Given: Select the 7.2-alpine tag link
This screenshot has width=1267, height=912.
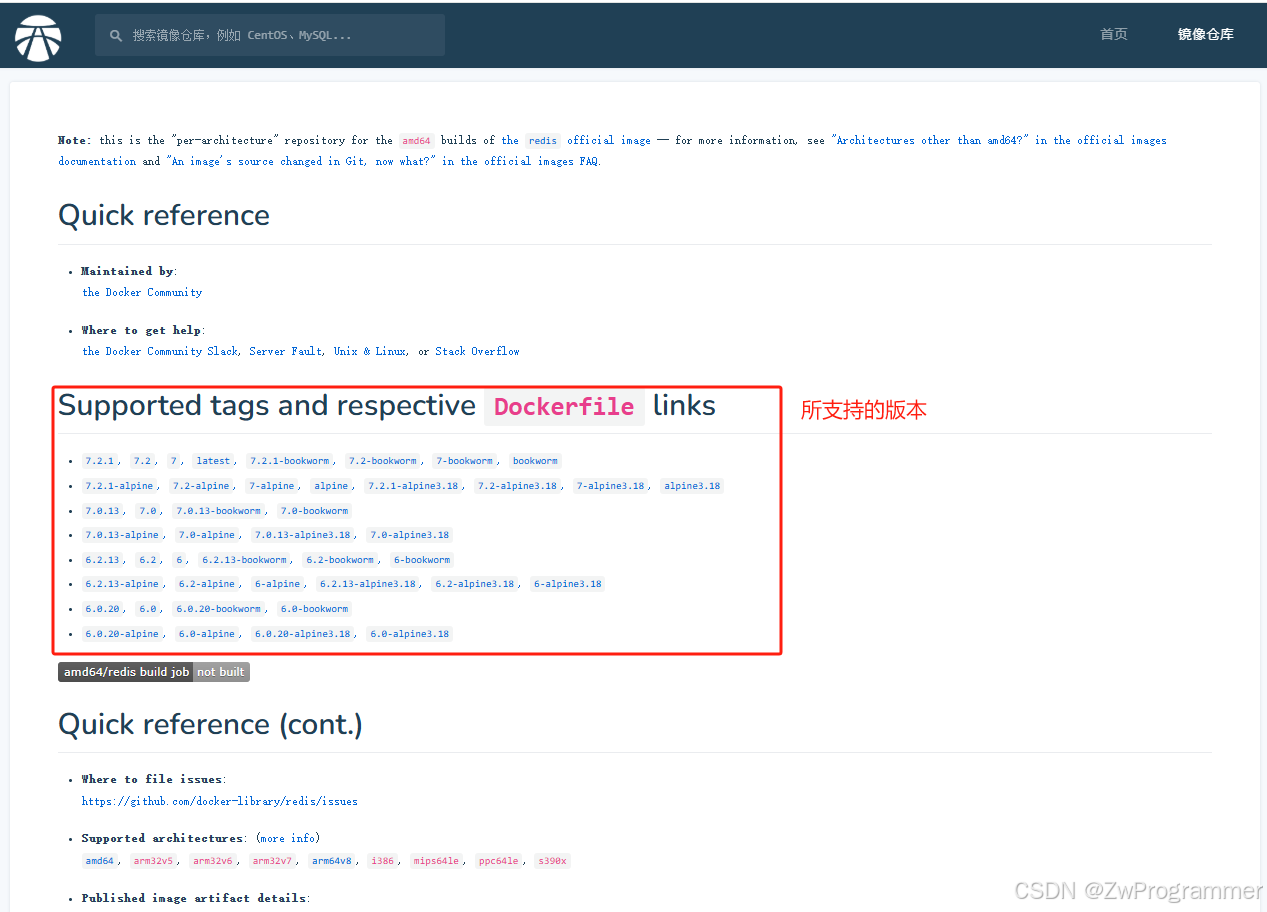Looking at the screenshot, I should [x=201, y=486].
